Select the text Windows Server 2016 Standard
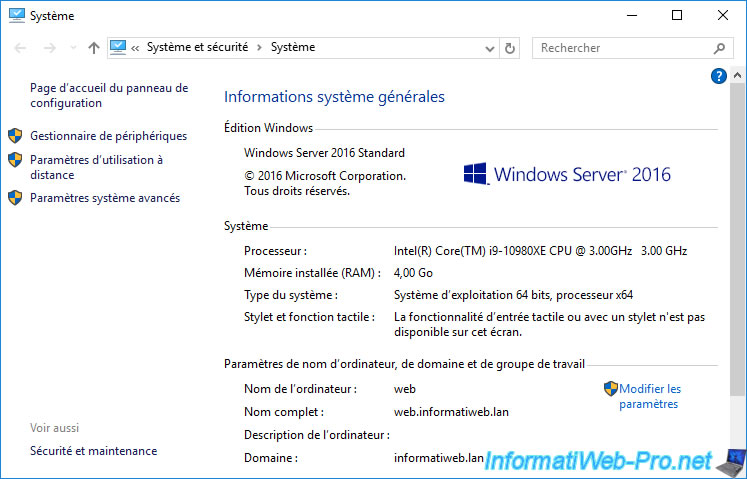The image size is (747, 479). [324, 153]
